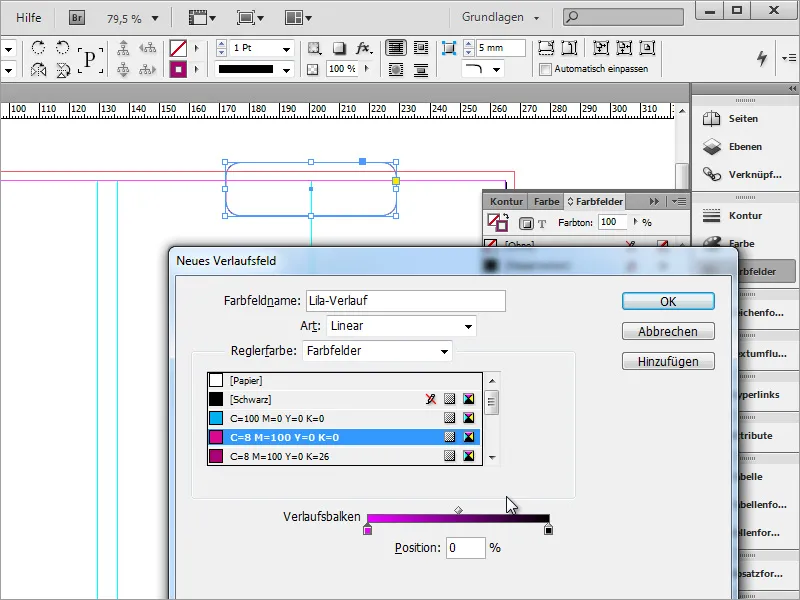This screenshot has height=600, width=800.
Task: Switch to Farbfelder tab in panel
Action: tap(595, 202)
